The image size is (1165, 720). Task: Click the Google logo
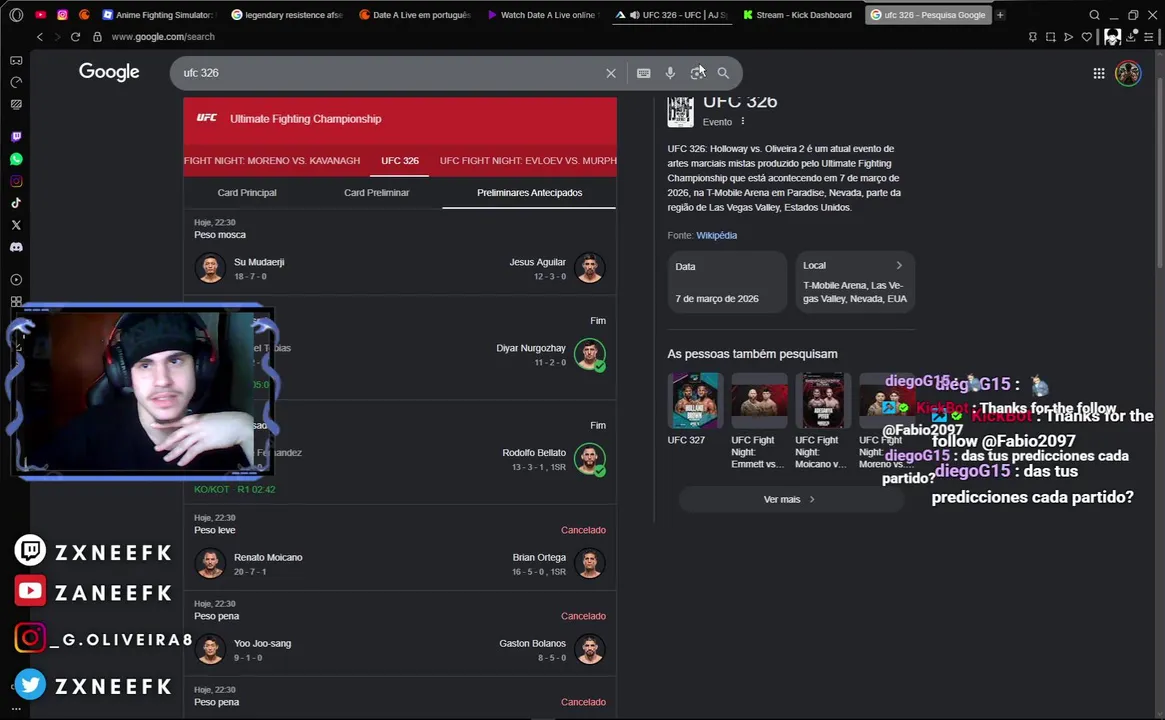pyautogui.click(x=109, y=72)
